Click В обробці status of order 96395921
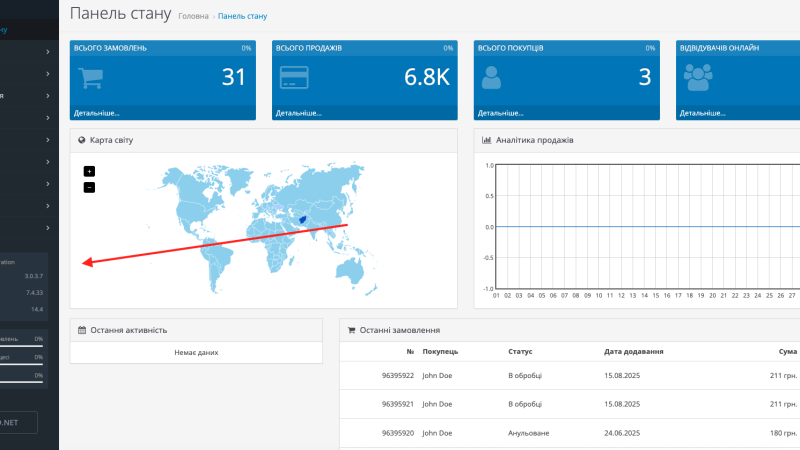The height and width of the screenshot is (450, 800). click(x=525, y=404)
